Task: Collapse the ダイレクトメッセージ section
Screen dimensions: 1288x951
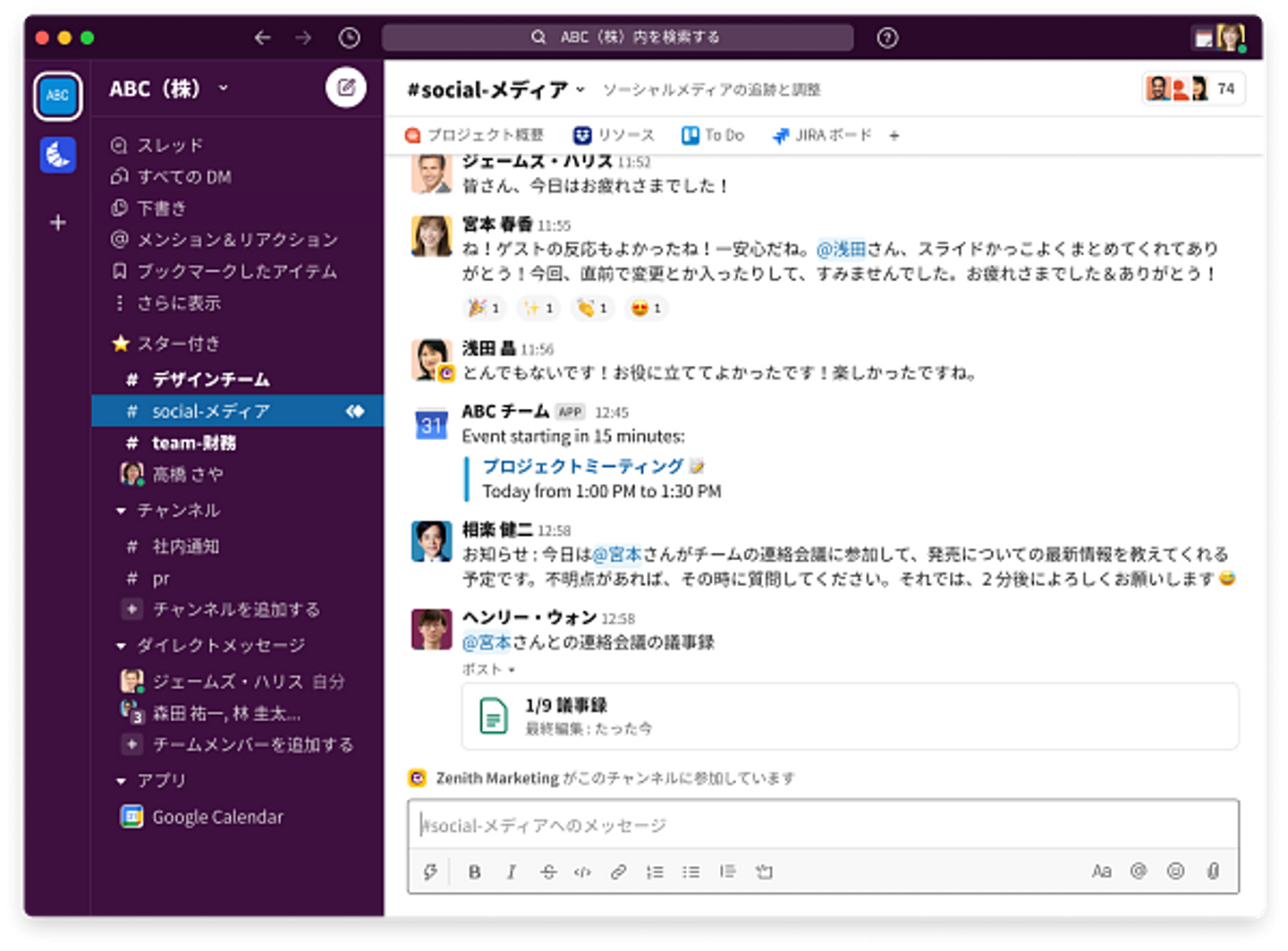Action: 122,646
